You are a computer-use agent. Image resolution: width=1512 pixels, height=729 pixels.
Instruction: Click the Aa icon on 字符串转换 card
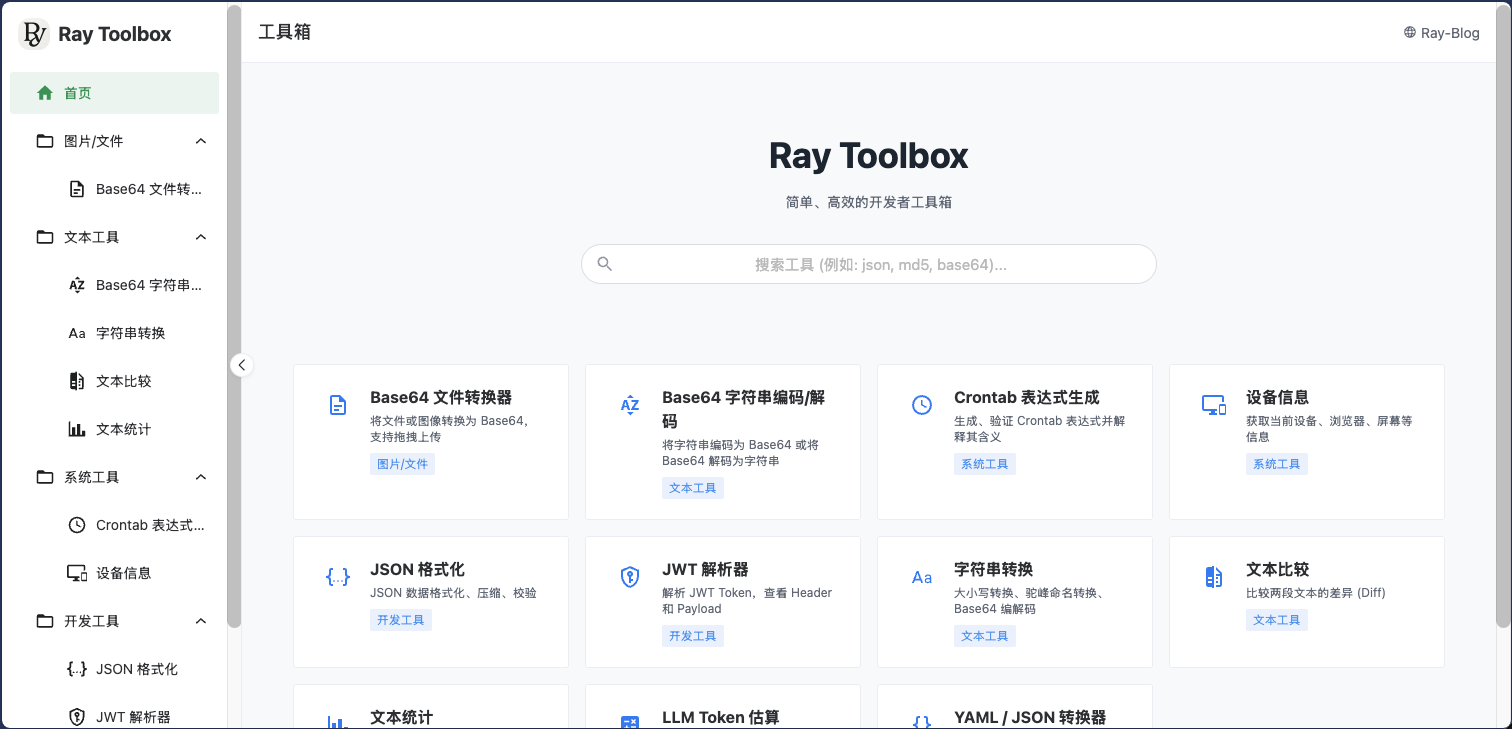[921, 577]
